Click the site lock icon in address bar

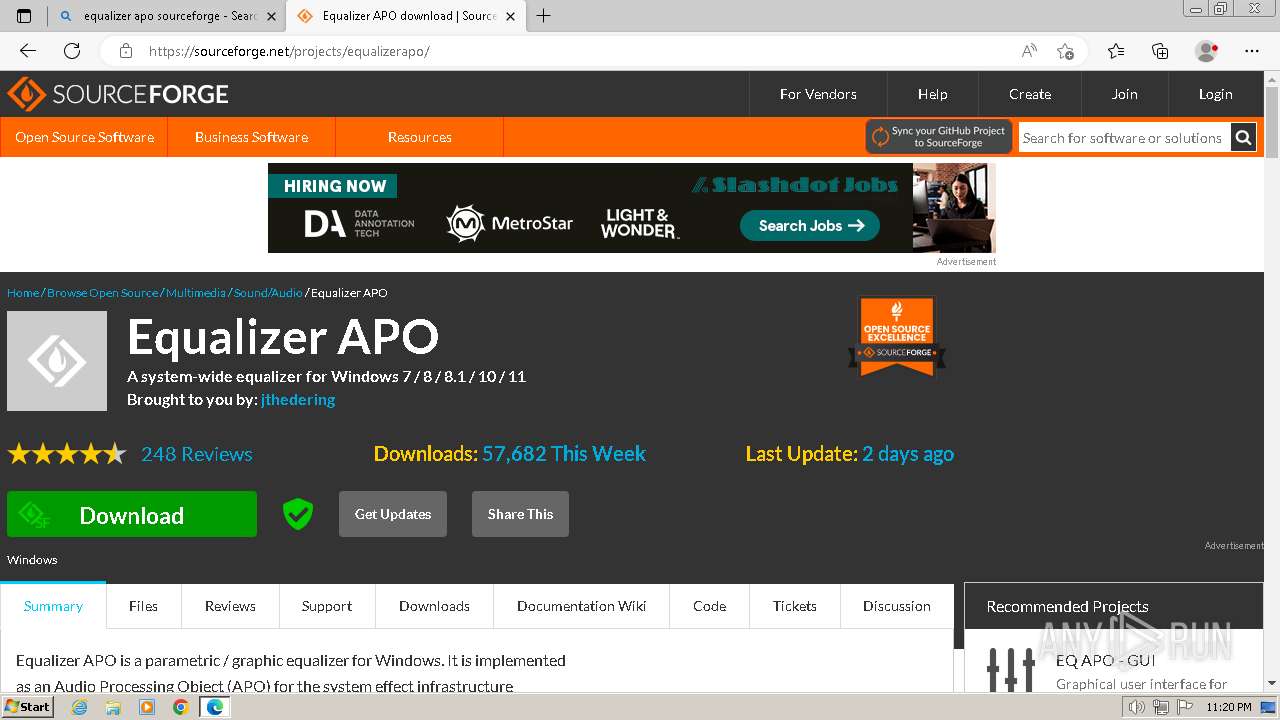(x=126, y=51)
